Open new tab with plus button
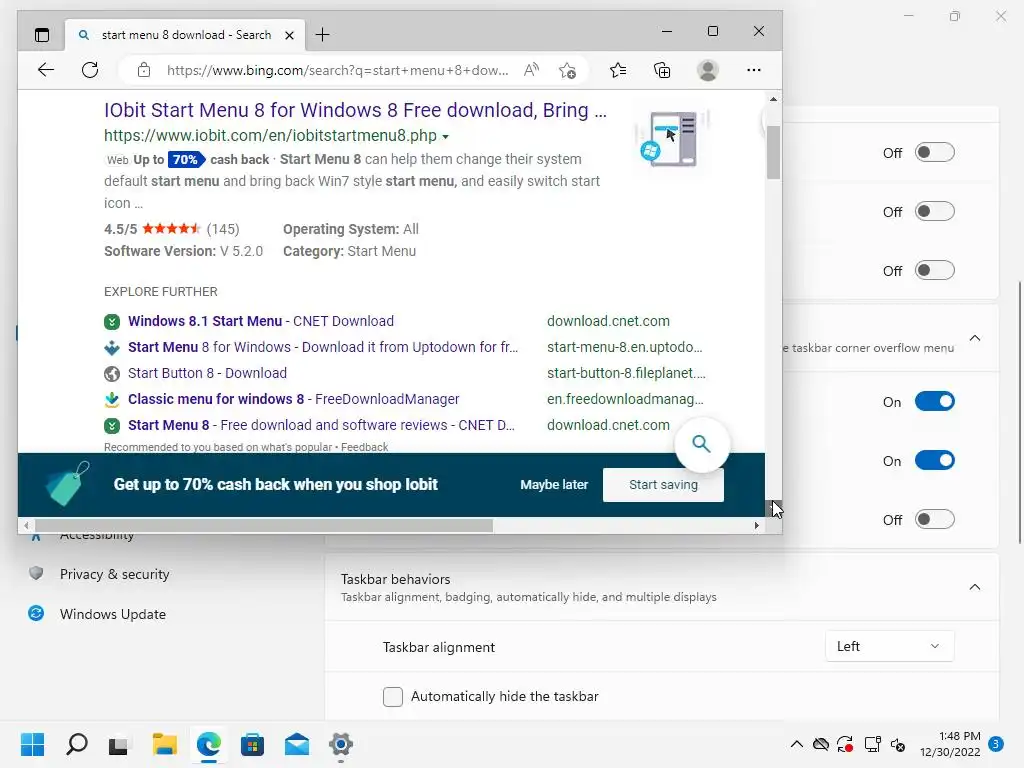Viewport: 1024px width, 768px height. [323, 35]
